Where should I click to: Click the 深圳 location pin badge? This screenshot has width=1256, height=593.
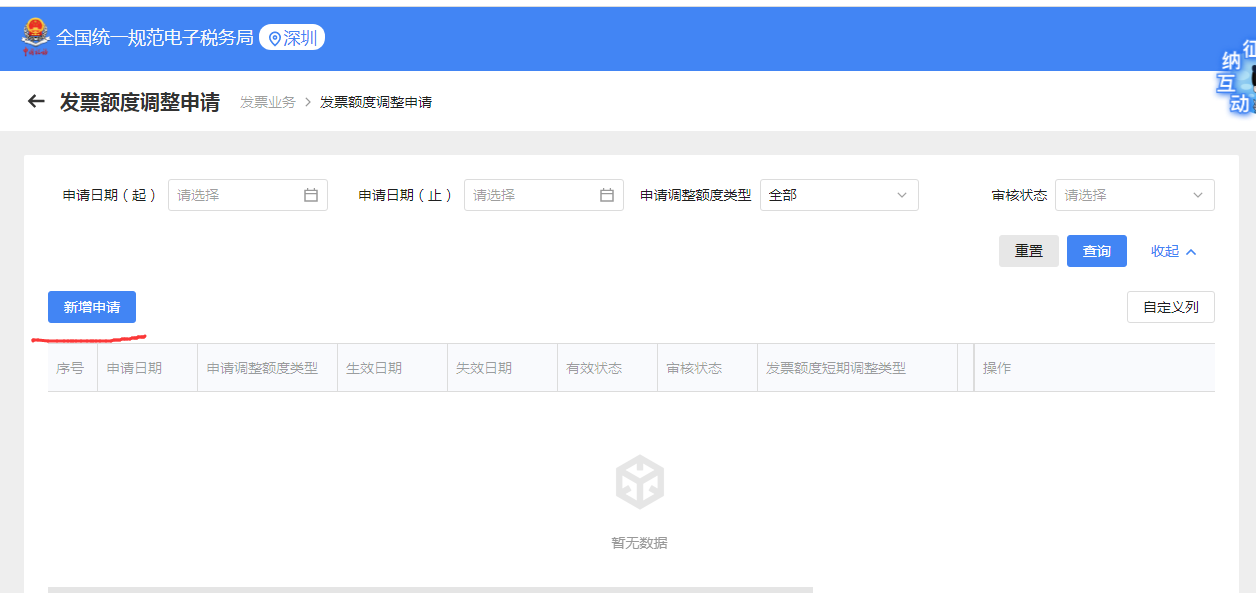292,38
